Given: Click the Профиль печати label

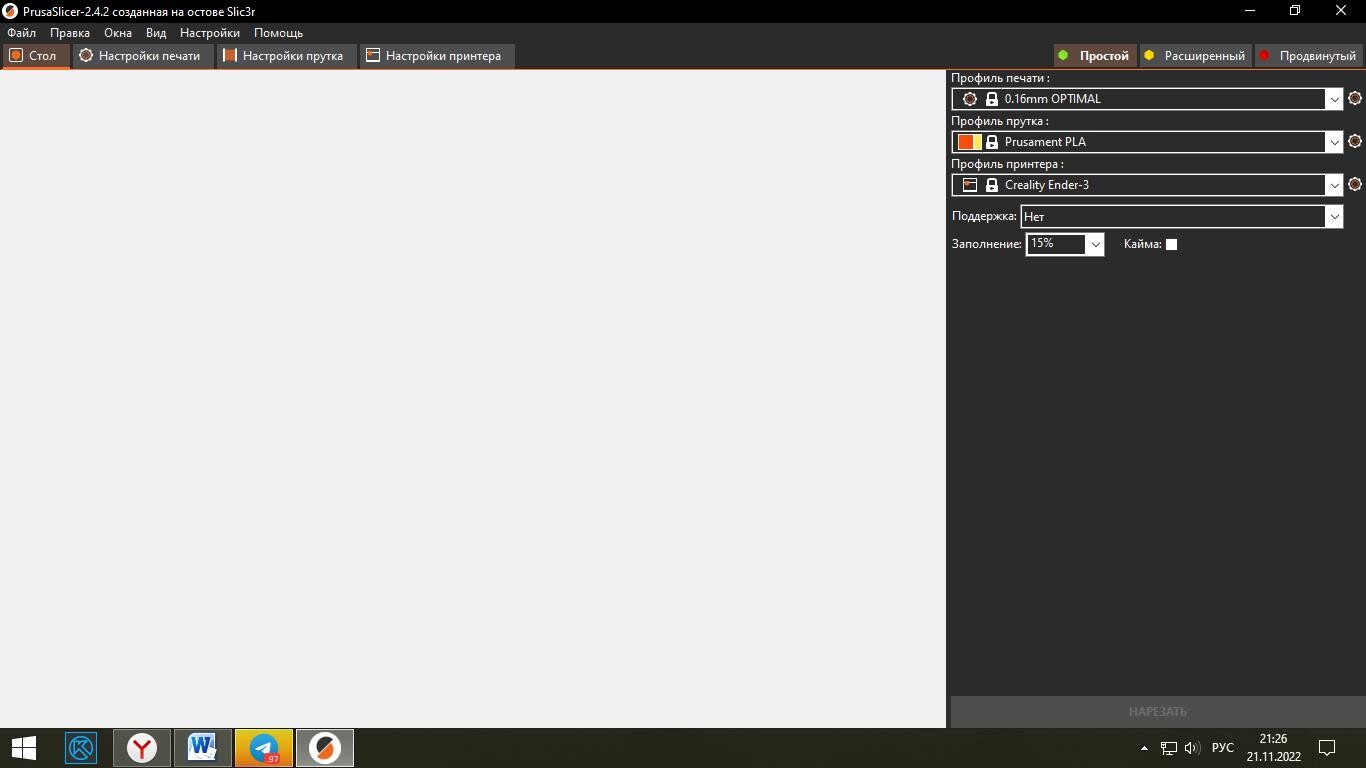Looking at the screenshot, I should coord(1000,78).
